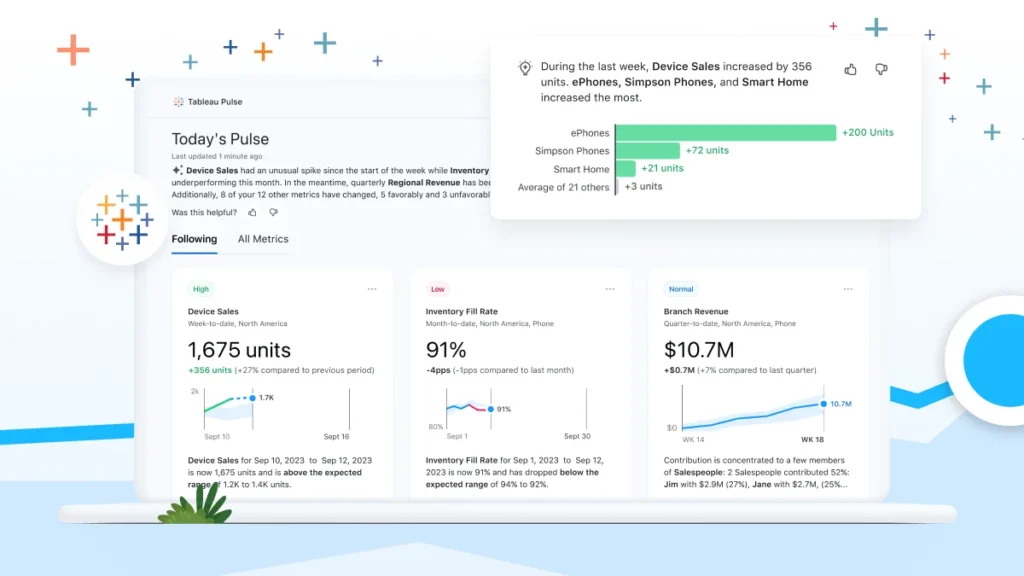Expand the Average of 21 others row
The height and width of the screenshot is (576, 1024).
click(567, 187)
